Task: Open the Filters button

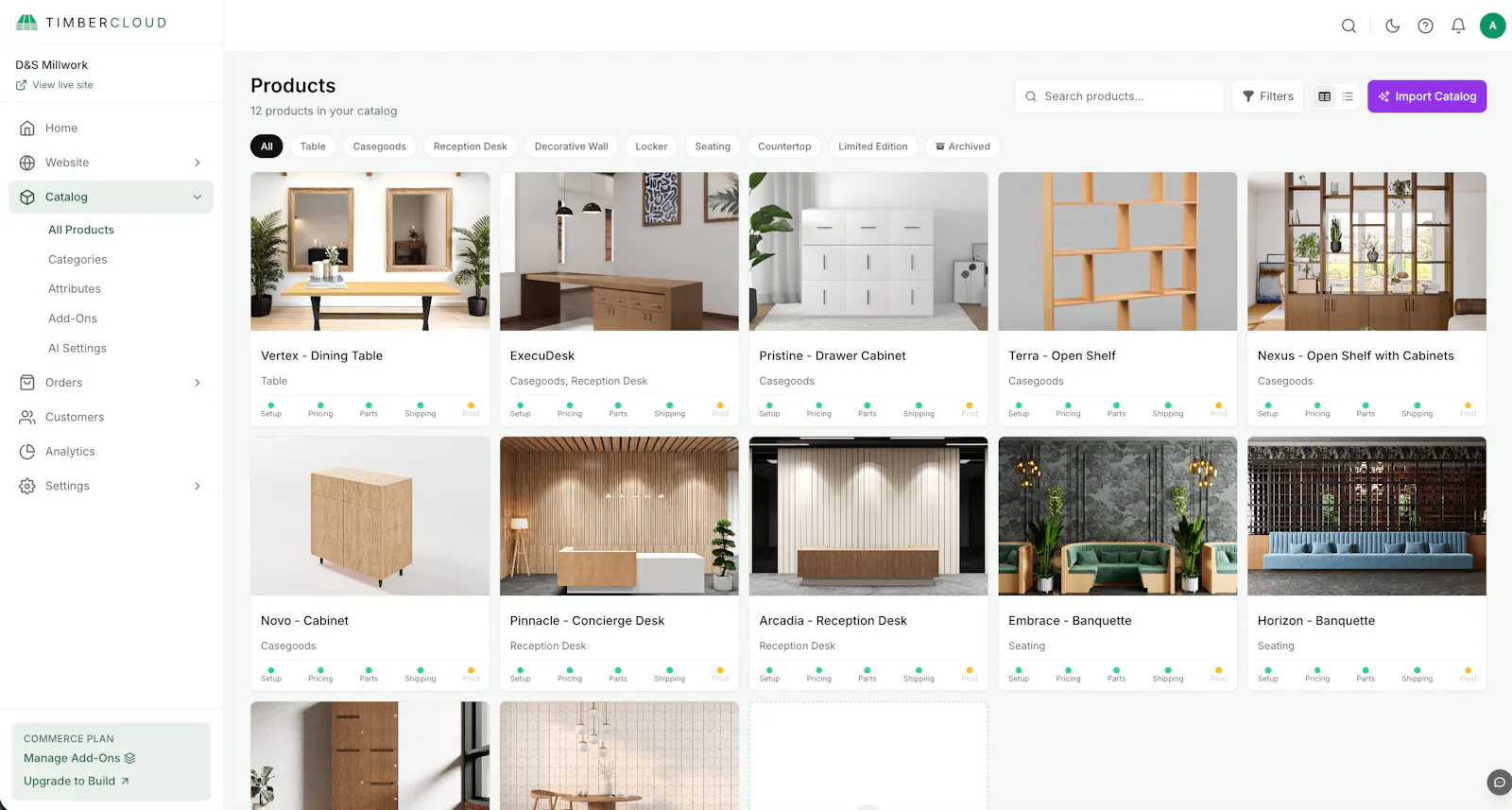Action: [x=1268, y=96]
